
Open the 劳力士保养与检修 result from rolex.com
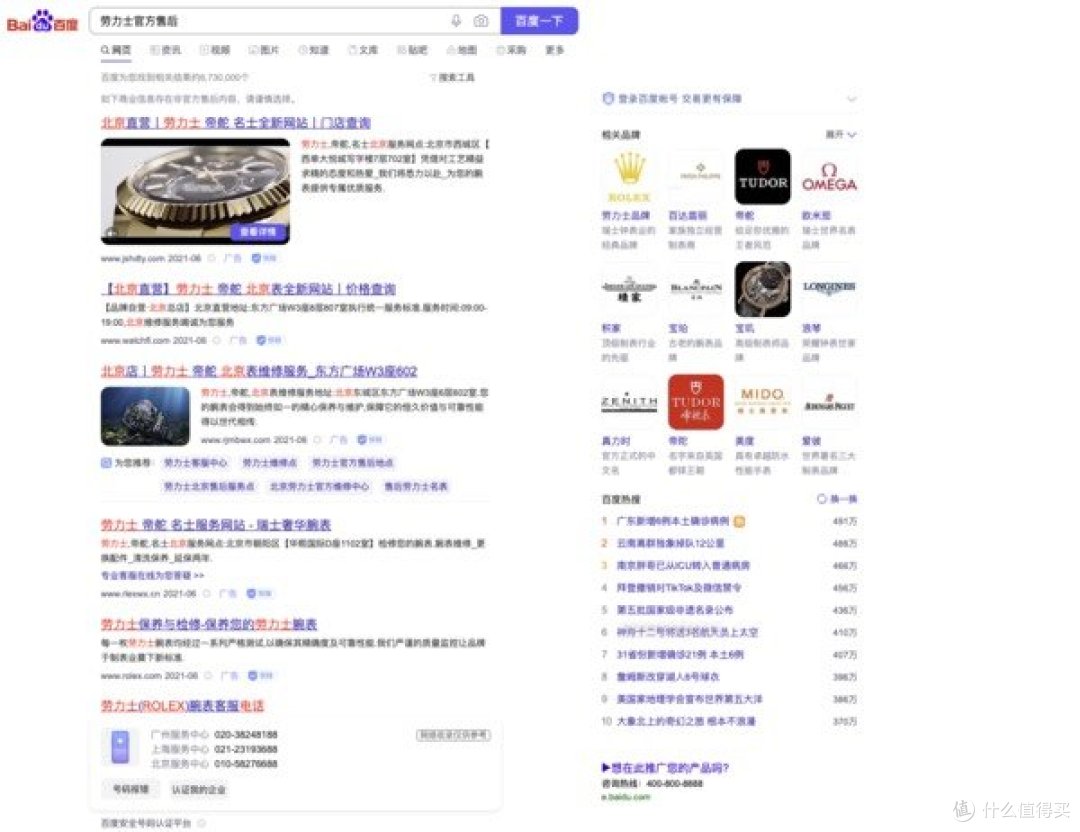click(x=209, y=625)
